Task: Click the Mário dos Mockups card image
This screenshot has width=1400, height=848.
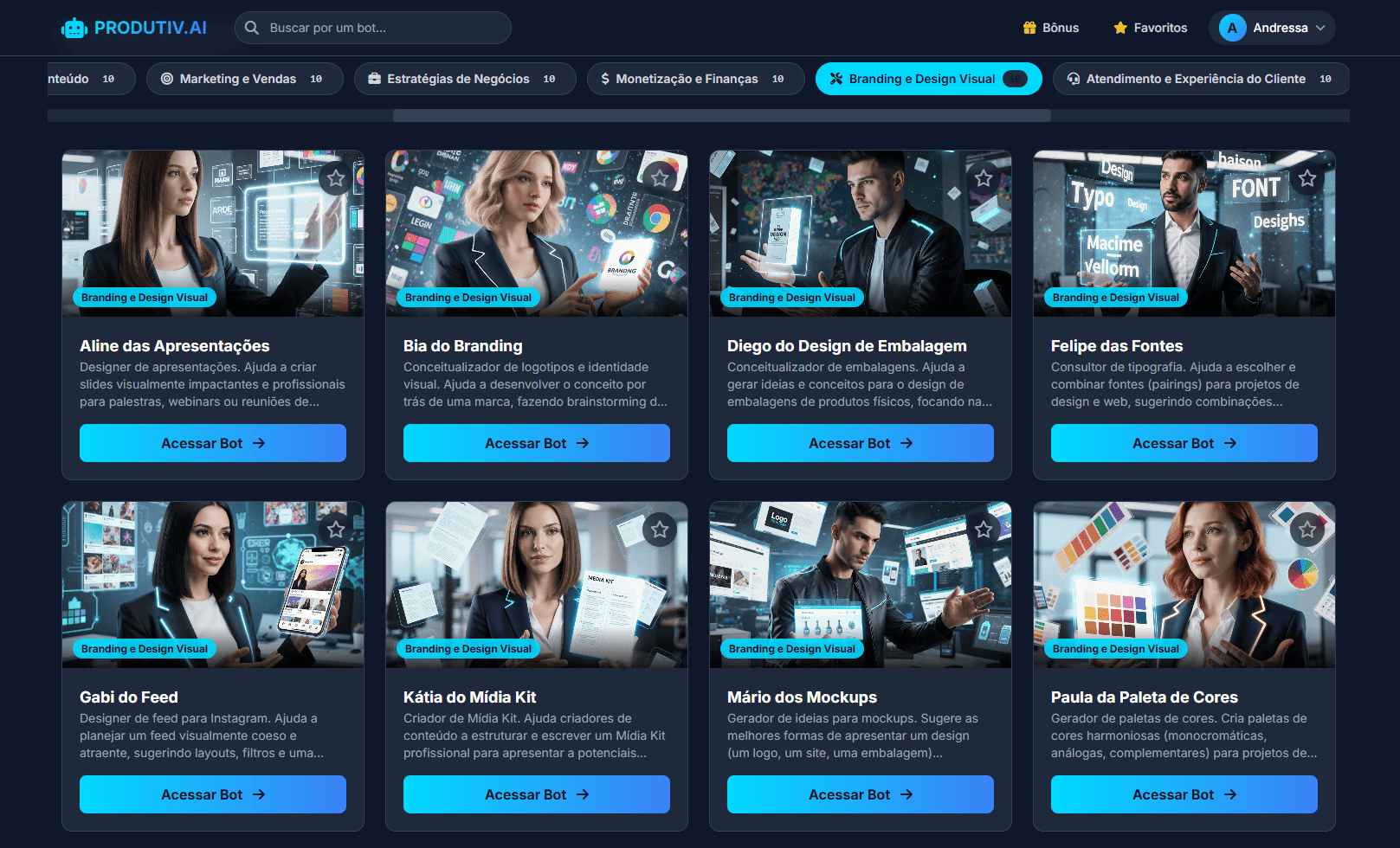Action: point(860,584)
